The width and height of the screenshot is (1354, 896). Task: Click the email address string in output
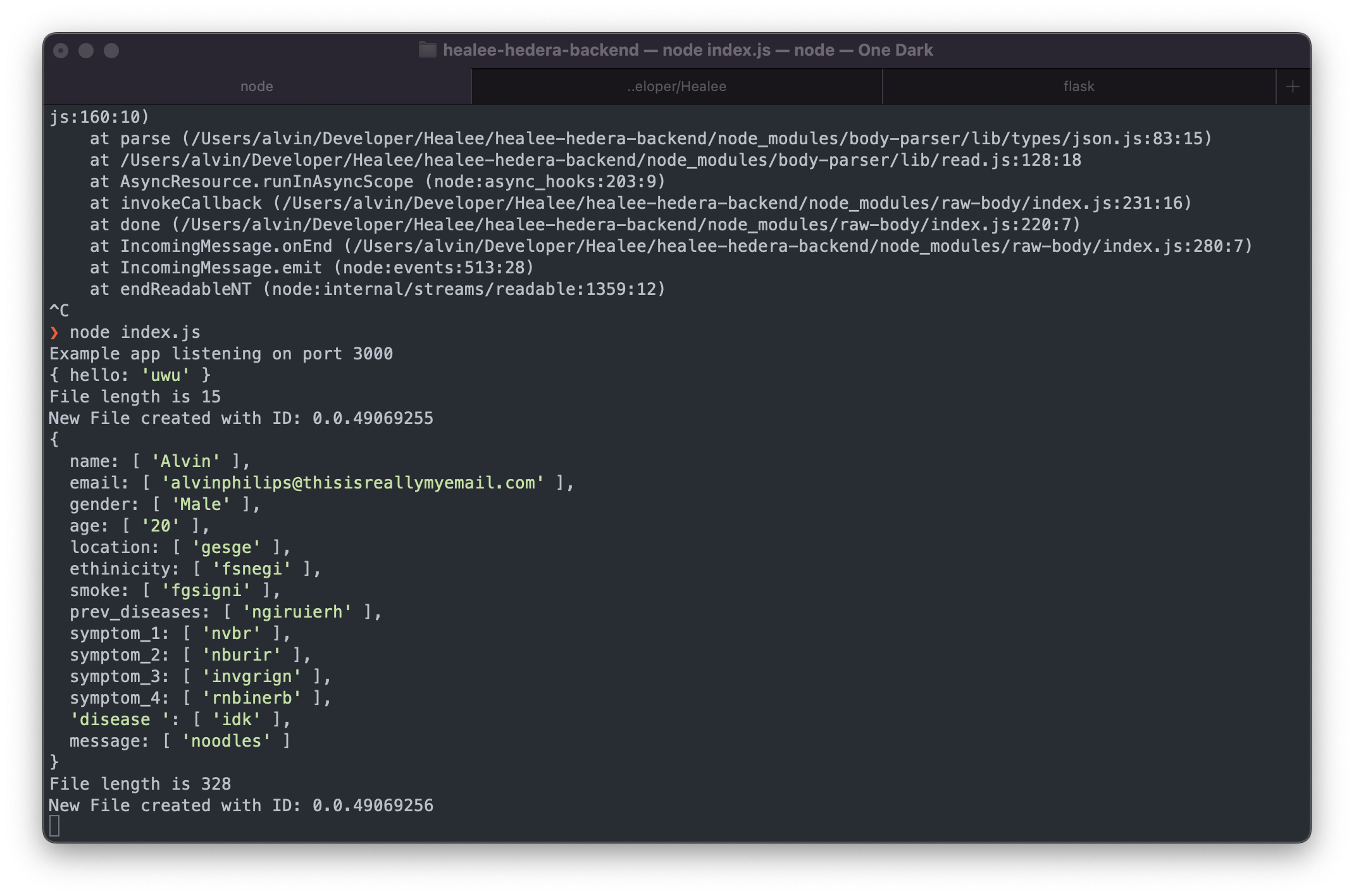click(352, 483)
